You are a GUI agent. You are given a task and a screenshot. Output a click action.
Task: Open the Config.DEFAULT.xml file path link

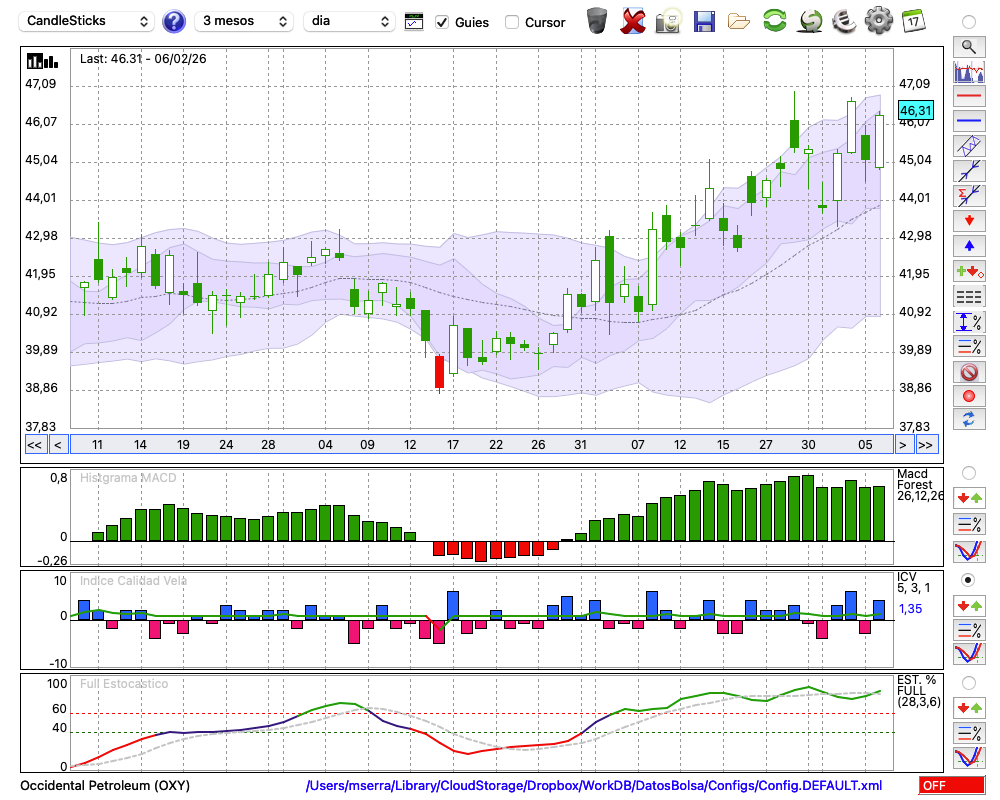pyautogui.click(x=594, y=786)
